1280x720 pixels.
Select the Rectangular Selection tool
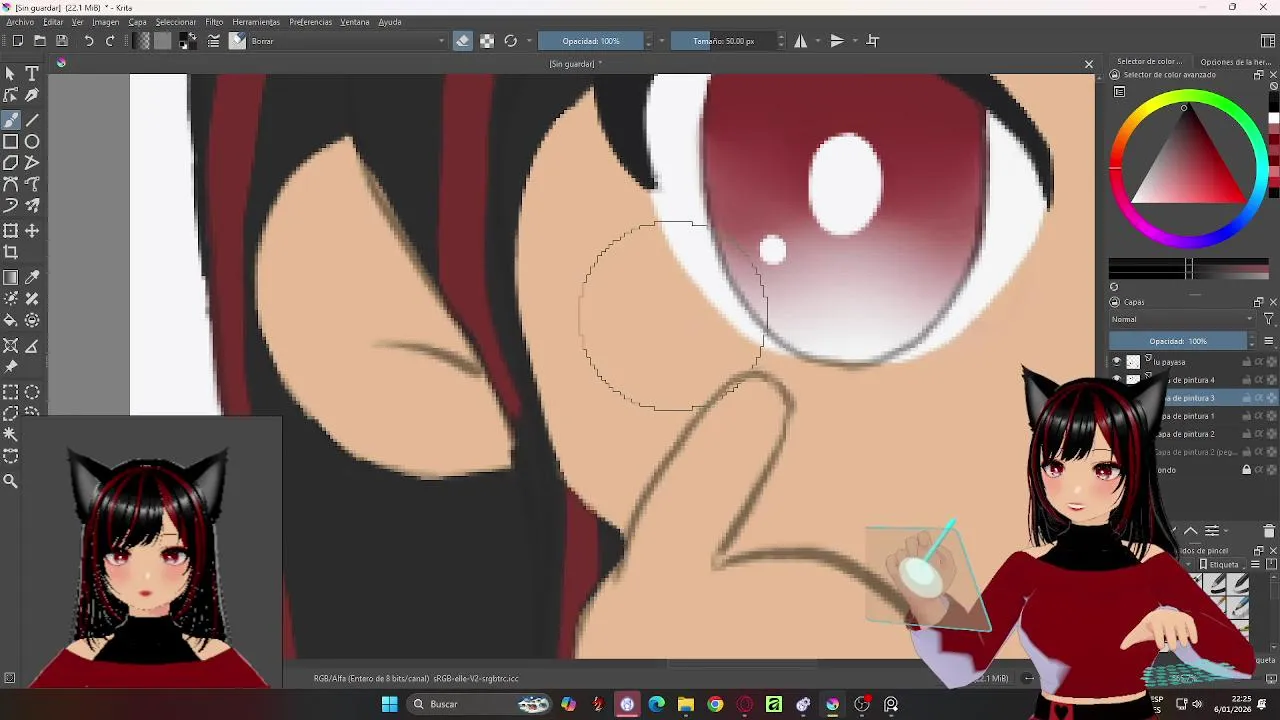coord(11,392)
